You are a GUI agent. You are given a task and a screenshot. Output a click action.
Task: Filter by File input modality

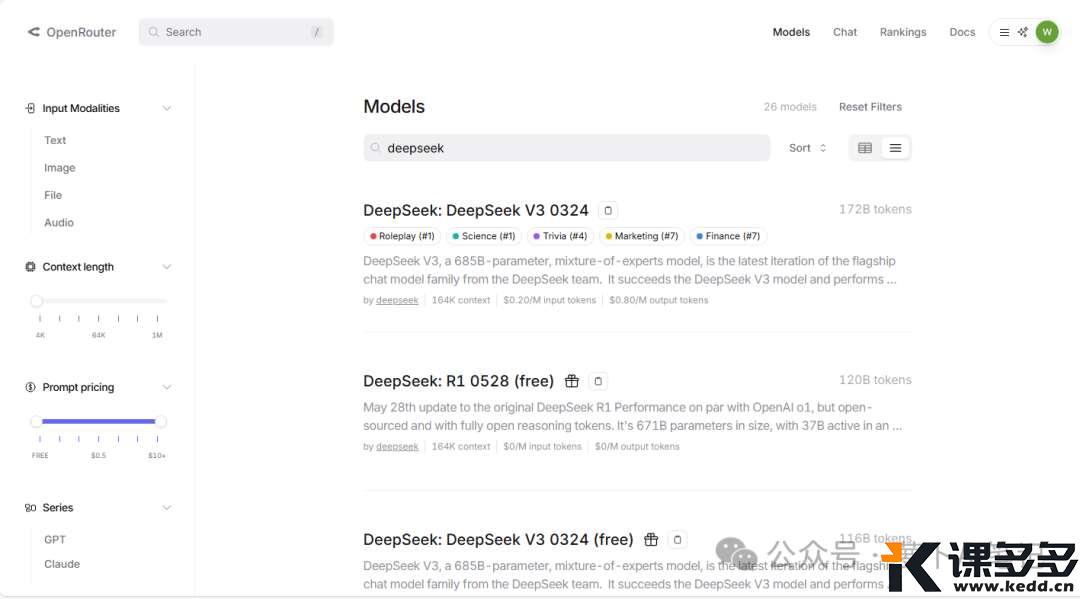(x=53, y=196)
